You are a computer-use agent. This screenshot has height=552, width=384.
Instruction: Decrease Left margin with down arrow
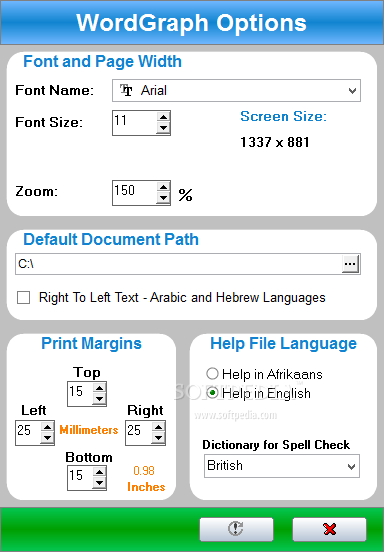(x=47, y=438)
